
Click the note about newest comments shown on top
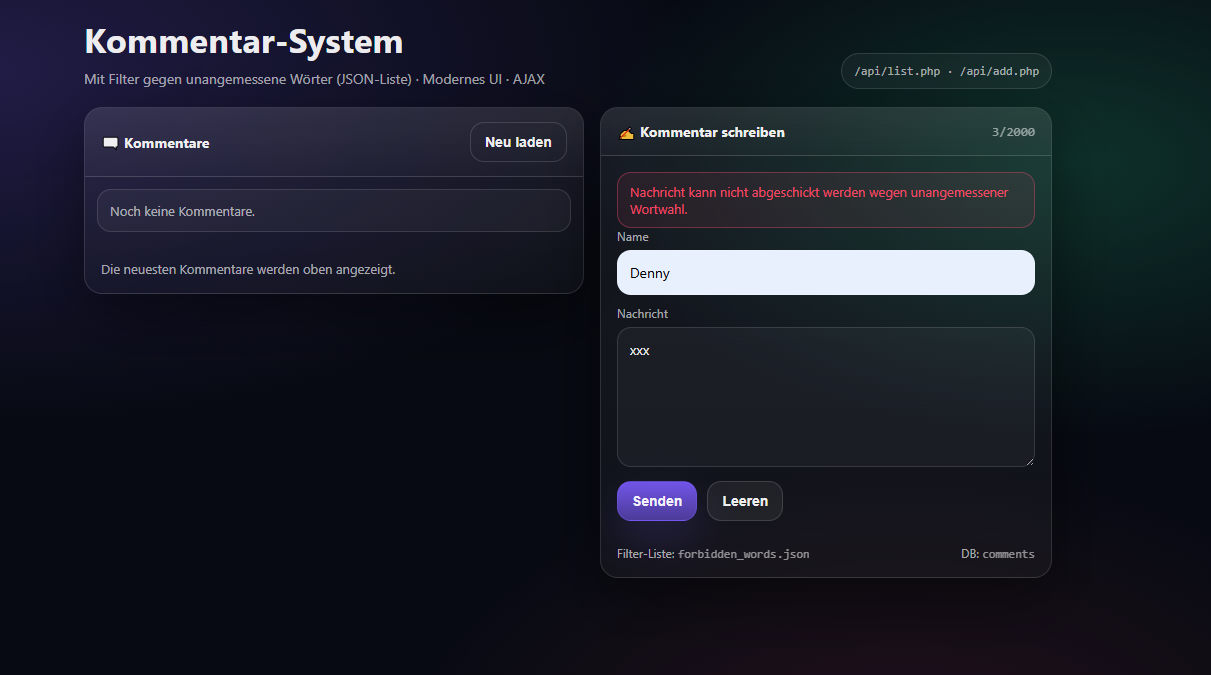pyautogui.click(x=248, y=270)
